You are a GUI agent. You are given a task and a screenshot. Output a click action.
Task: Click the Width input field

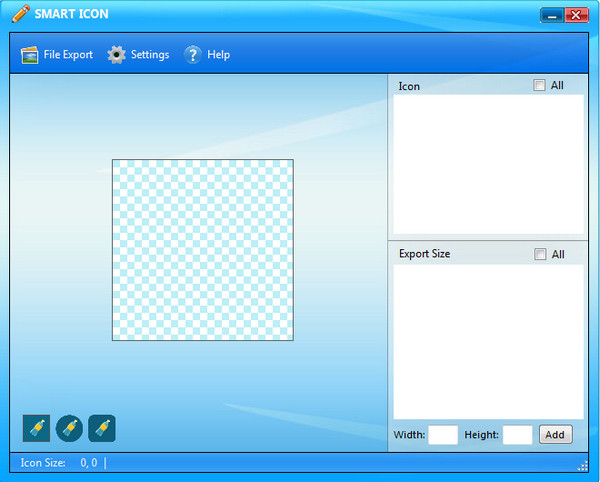click(443, 435)
